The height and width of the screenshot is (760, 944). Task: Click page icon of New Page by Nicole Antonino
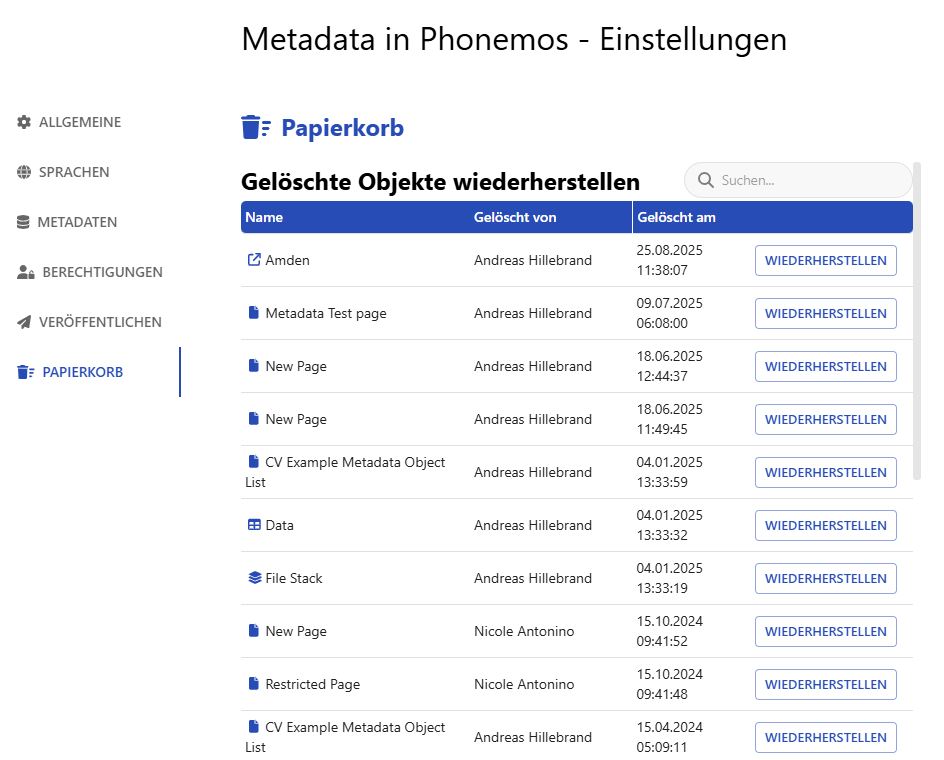click(x=254, y=631)
